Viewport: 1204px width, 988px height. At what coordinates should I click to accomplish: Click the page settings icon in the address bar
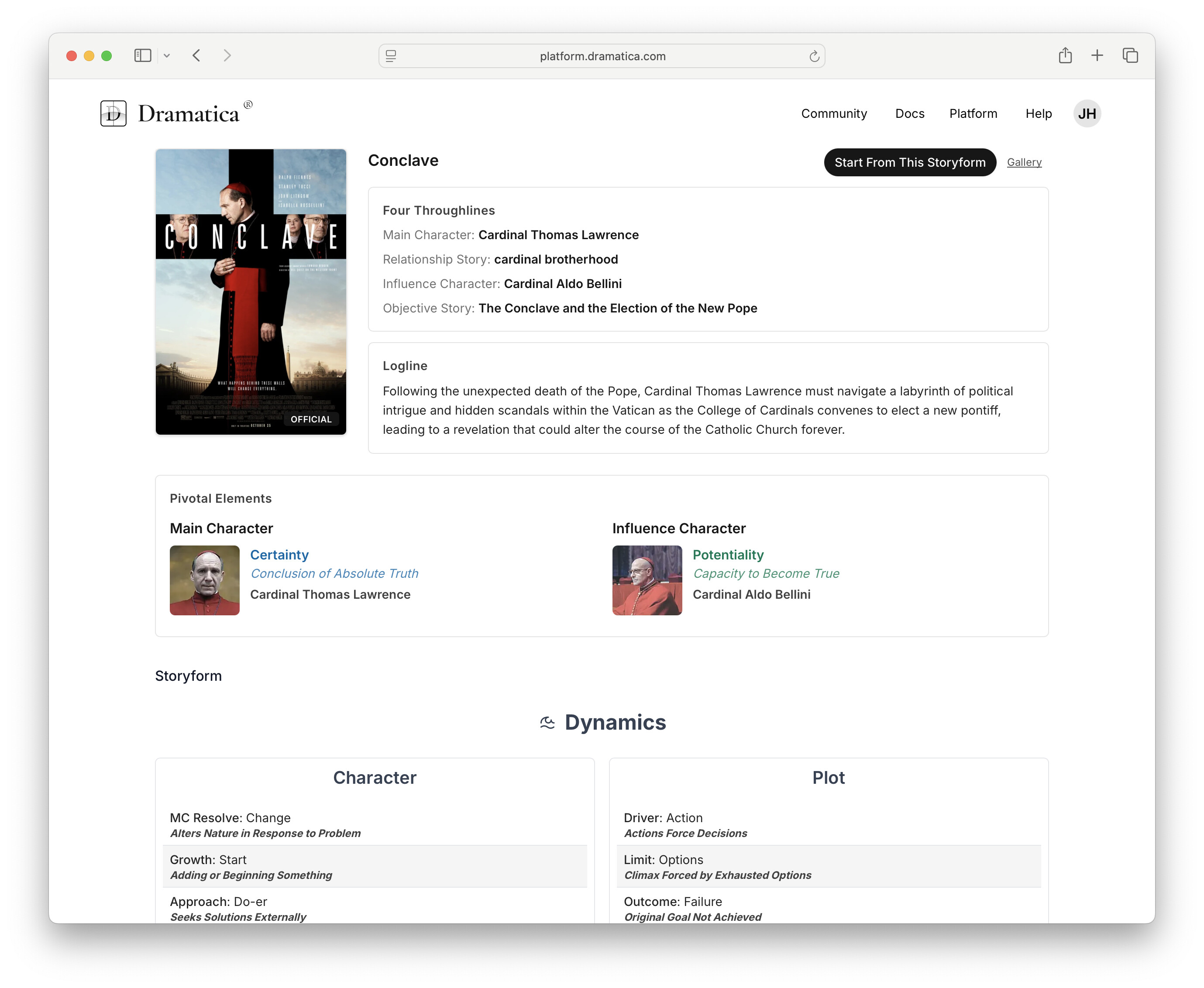coord(391,56)
